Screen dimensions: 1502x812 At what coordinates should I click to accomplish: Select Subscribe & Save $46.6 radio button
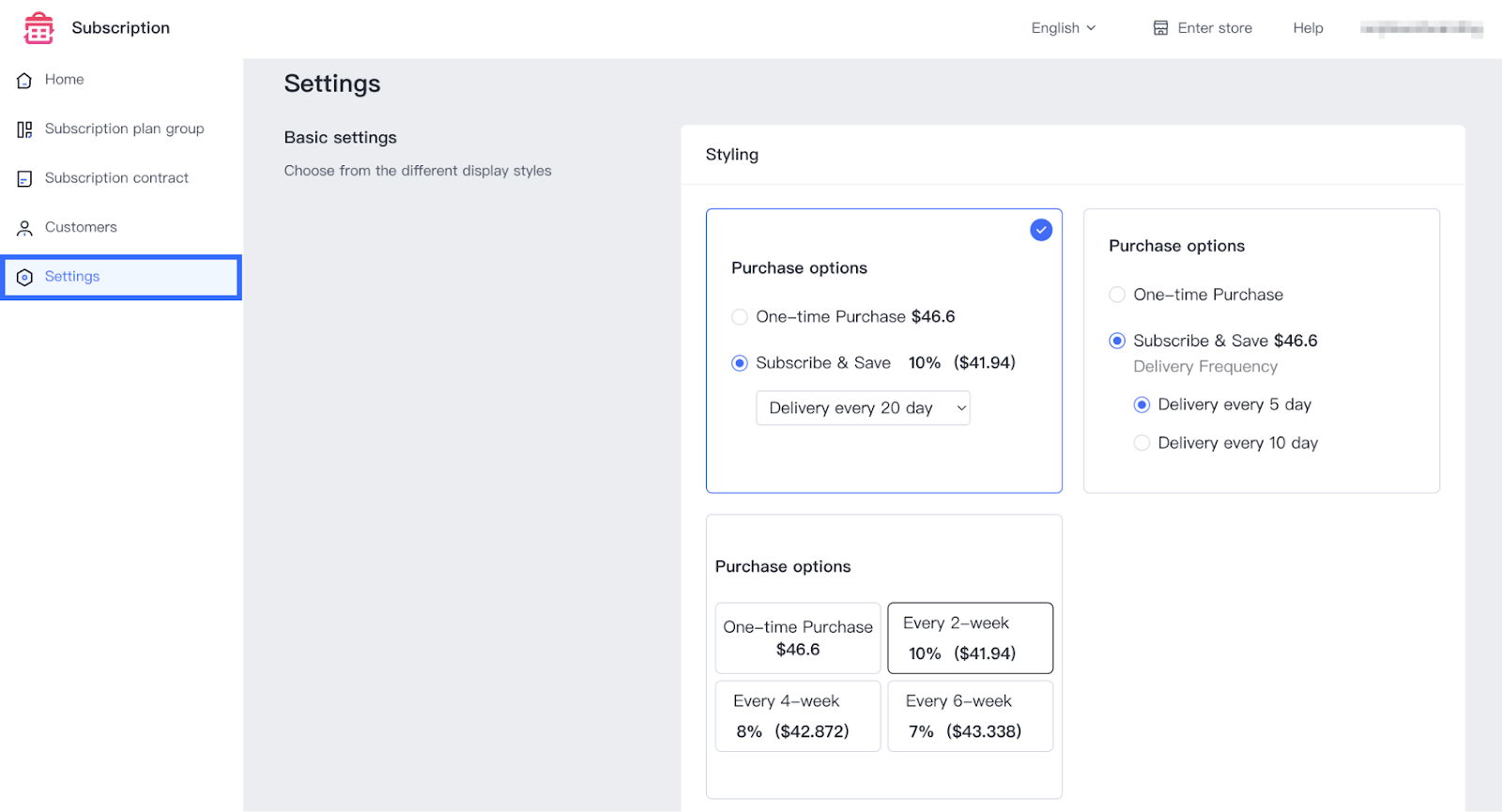[1117, 341]
